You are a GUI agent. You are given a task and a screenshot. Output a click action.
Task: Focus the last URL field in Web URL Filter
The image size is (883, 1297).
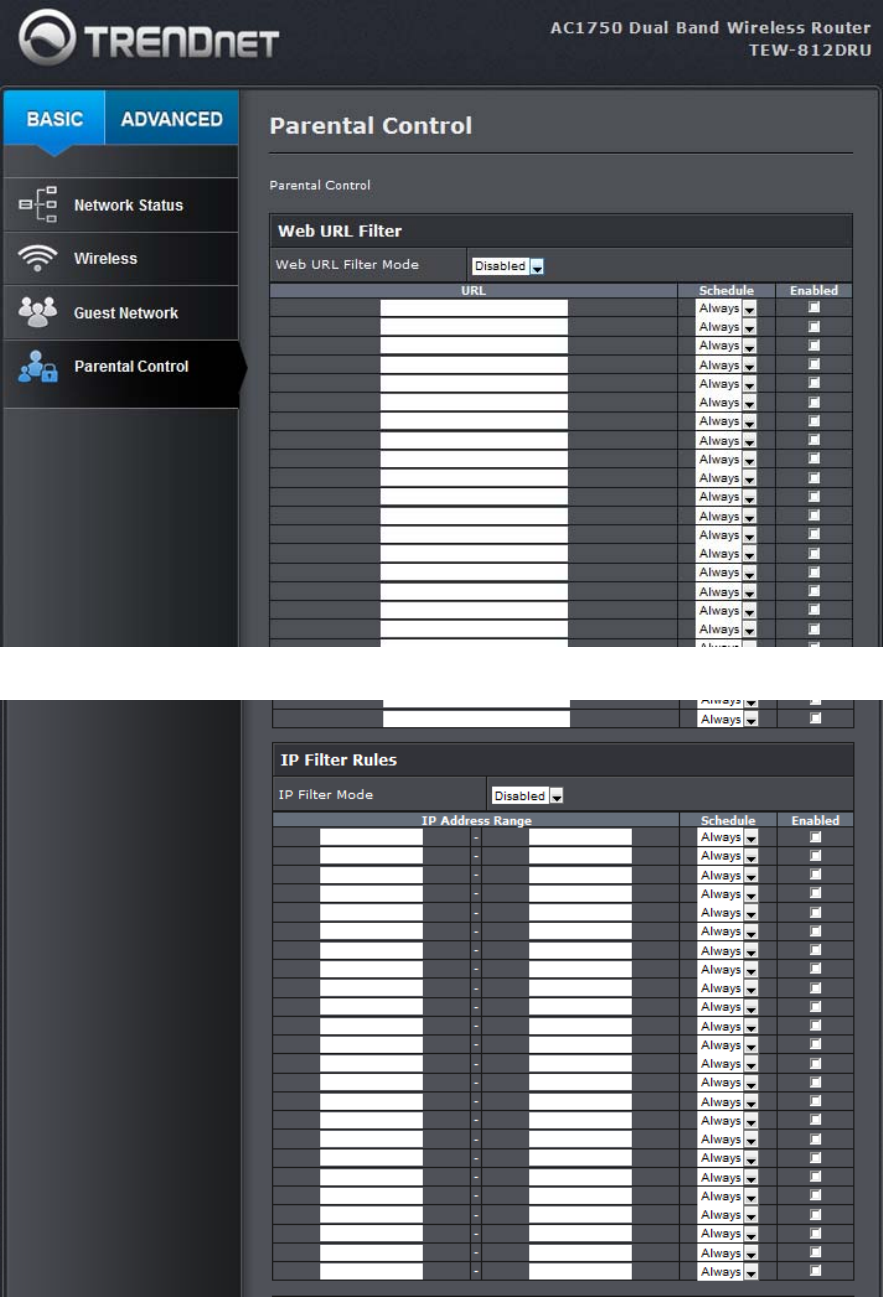click(477, 719)
